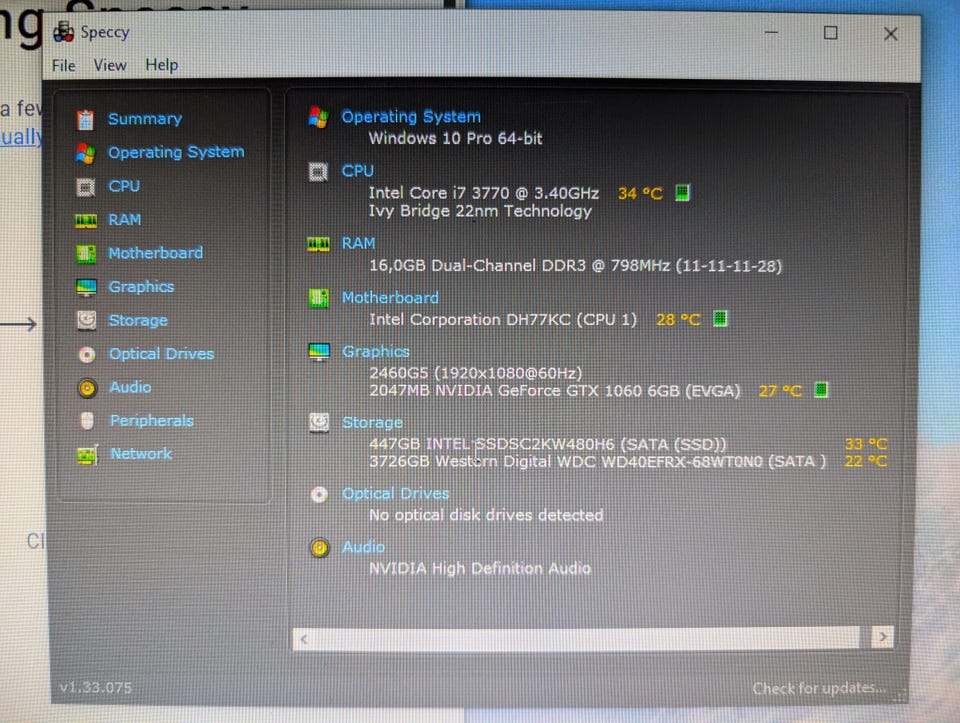This screenshot has height=723, width=960.
Task: Open the Optical Drives heading link in summary
Action: click(x=396, y=493)
